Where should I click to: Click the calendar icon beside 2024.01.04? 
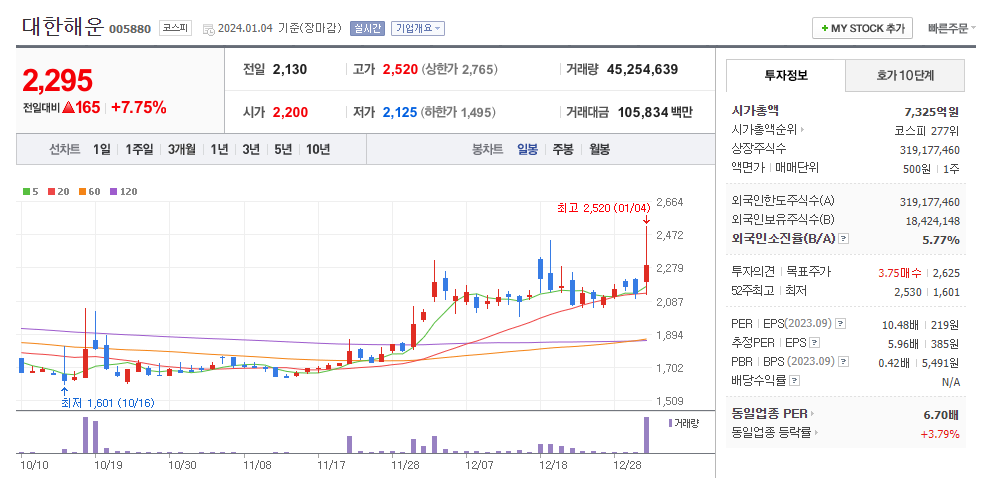click(x=208, y=29)
